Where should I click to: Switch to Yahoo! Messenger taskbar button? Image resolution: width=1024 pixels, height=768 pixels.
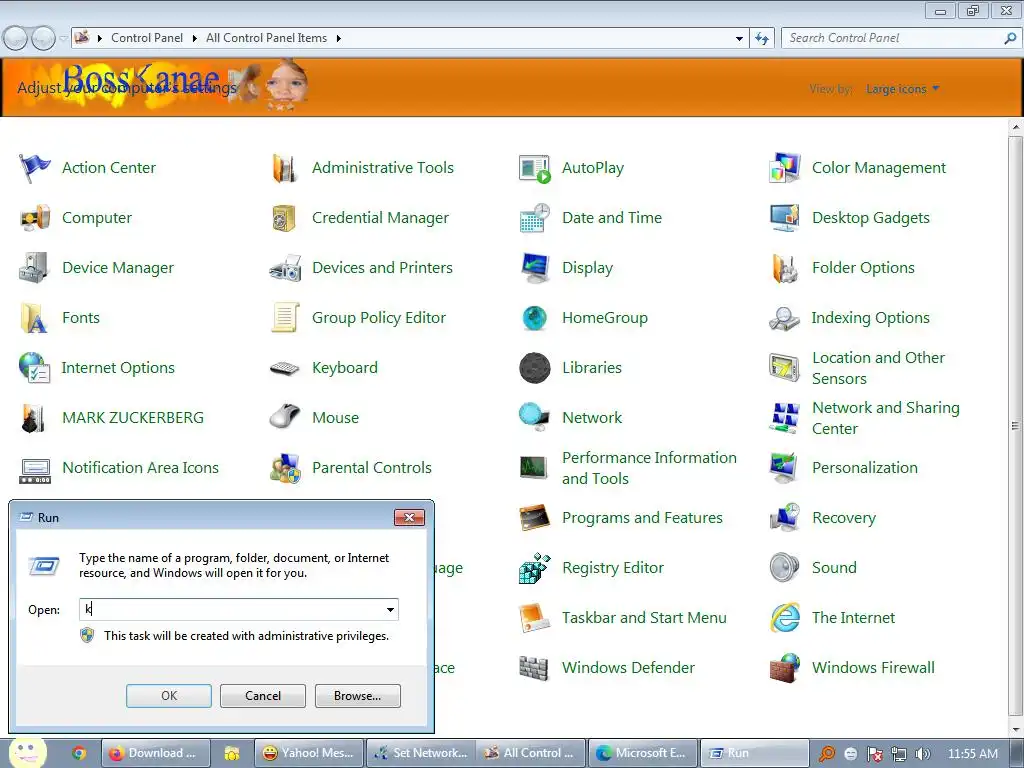309,753
